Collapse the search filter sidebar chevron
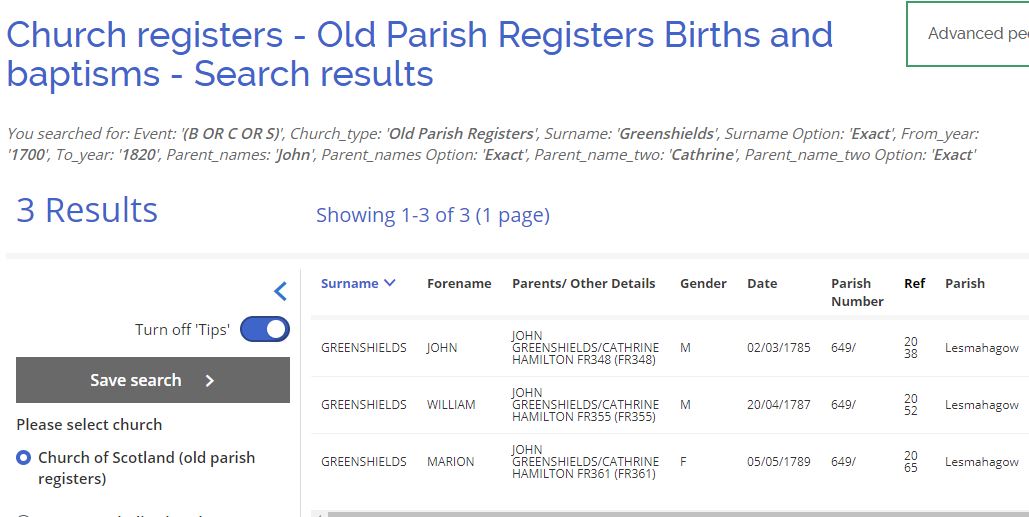 (x=280, y=291)
